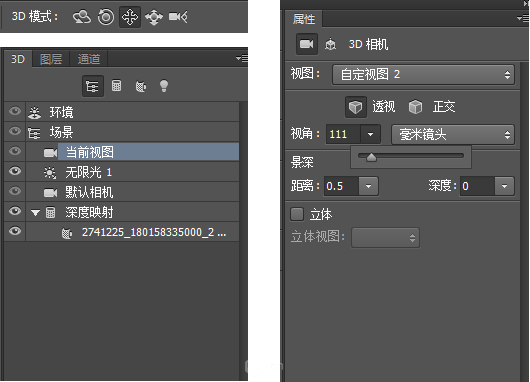Screen dimensions: 530x382
Task: Click the 视角 field showing 111
Action: (x=343, y=135)
